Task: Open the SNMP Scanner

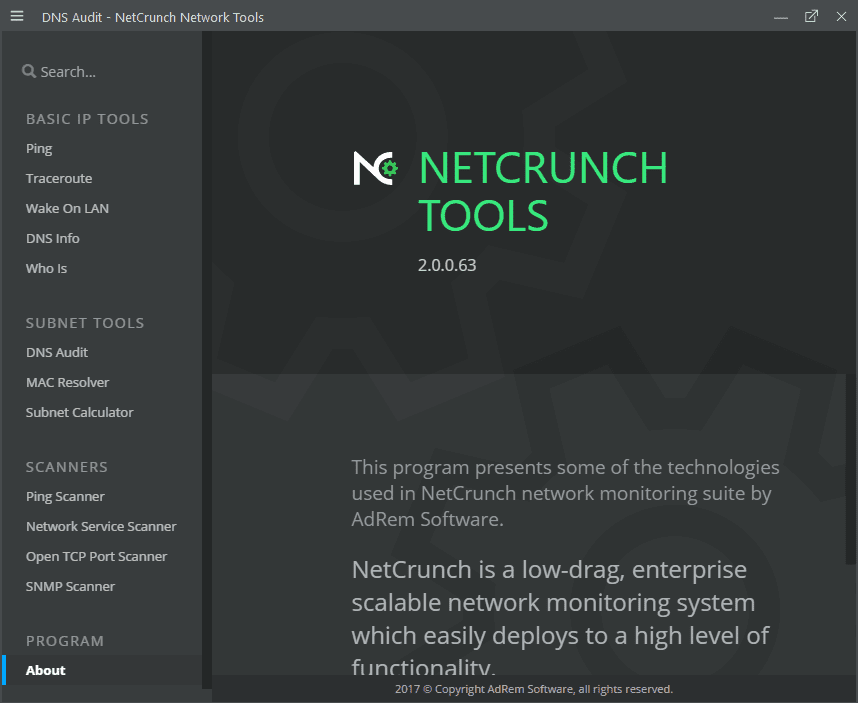Action: tap(70, 586)
